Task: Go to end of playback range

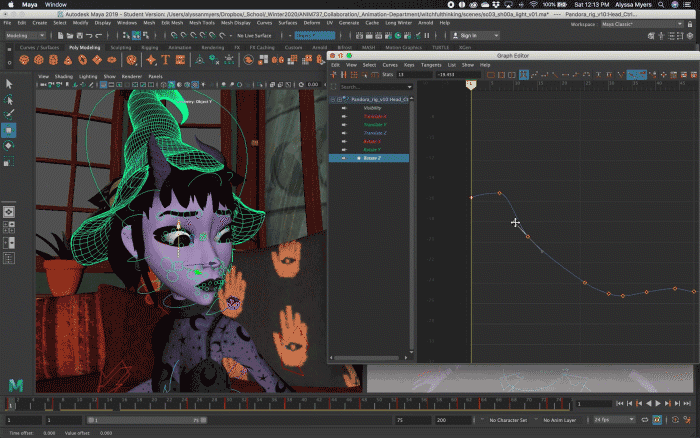Action: (687, 404)
